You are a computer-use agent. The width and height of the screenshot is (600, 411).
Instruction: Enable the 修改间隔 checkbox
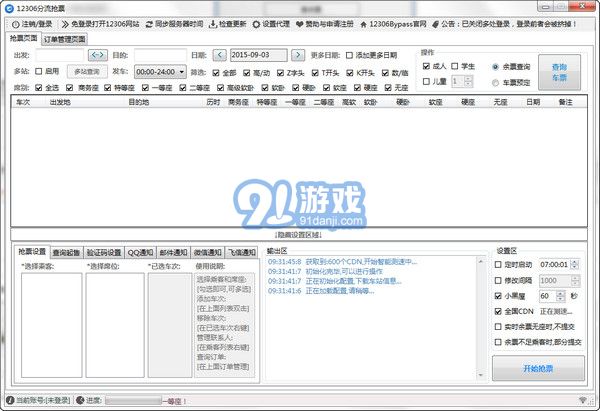point(498,281)
